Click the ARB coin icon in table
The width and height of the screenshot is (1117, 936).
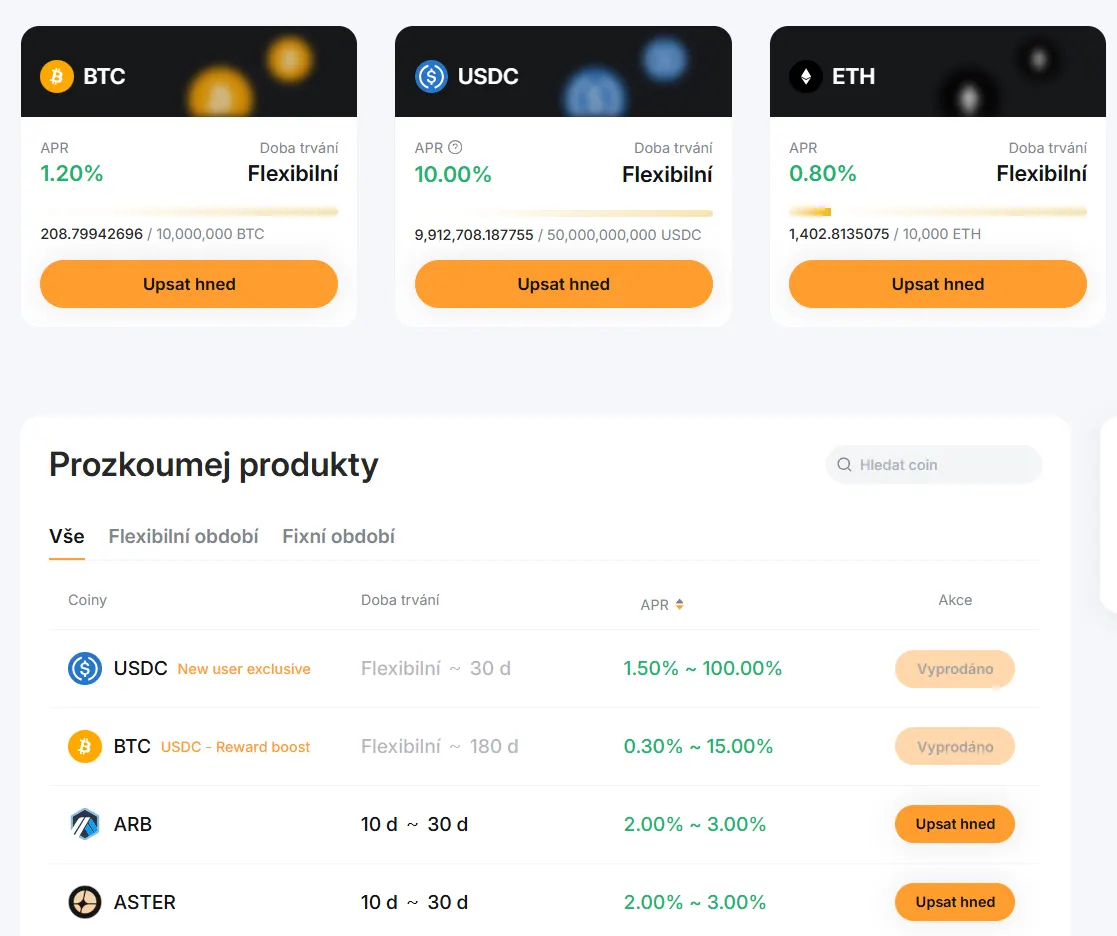click(x=85, y=824)
